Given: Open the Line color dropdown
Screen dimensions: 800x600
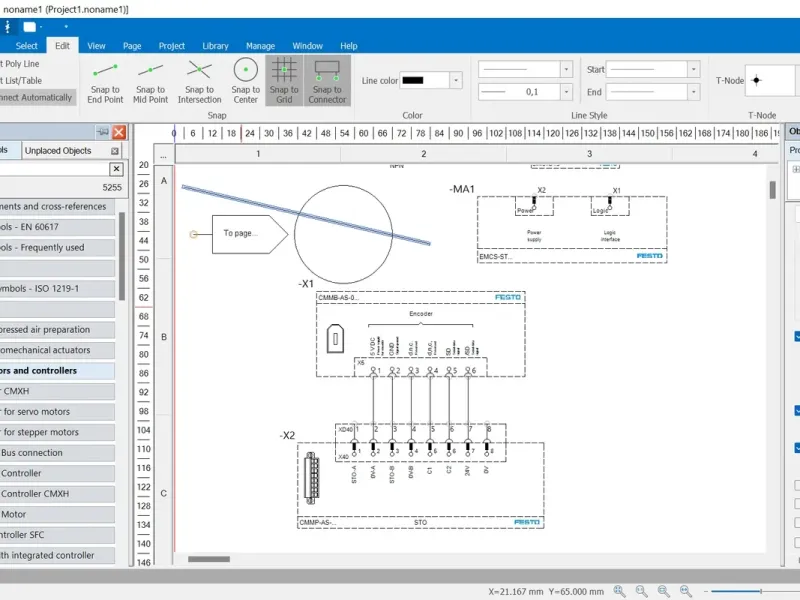Looking at the screenshot, I should click(456, 80).
